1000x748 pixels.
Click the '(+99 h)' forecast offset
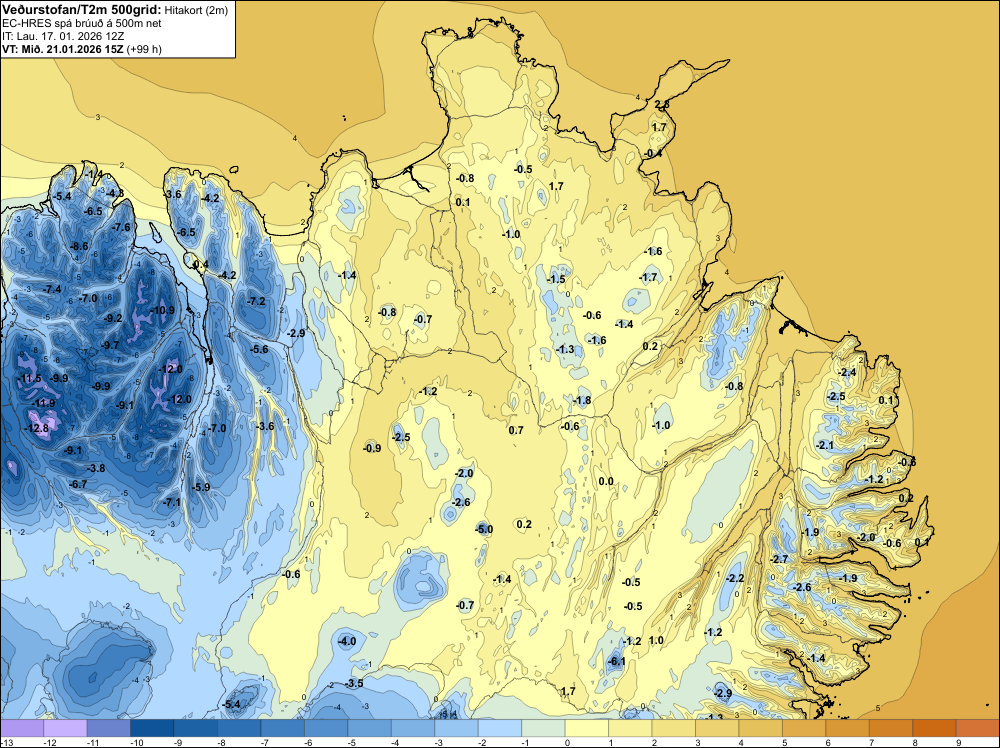(x=143, y=49)
